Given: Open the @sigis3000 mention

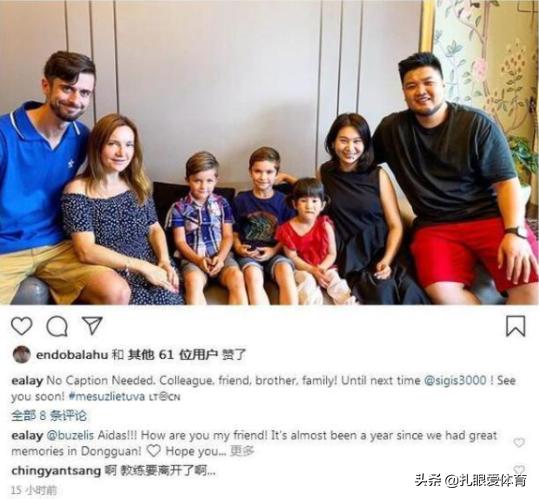Looking at the screenshot, I should [455, 380].
